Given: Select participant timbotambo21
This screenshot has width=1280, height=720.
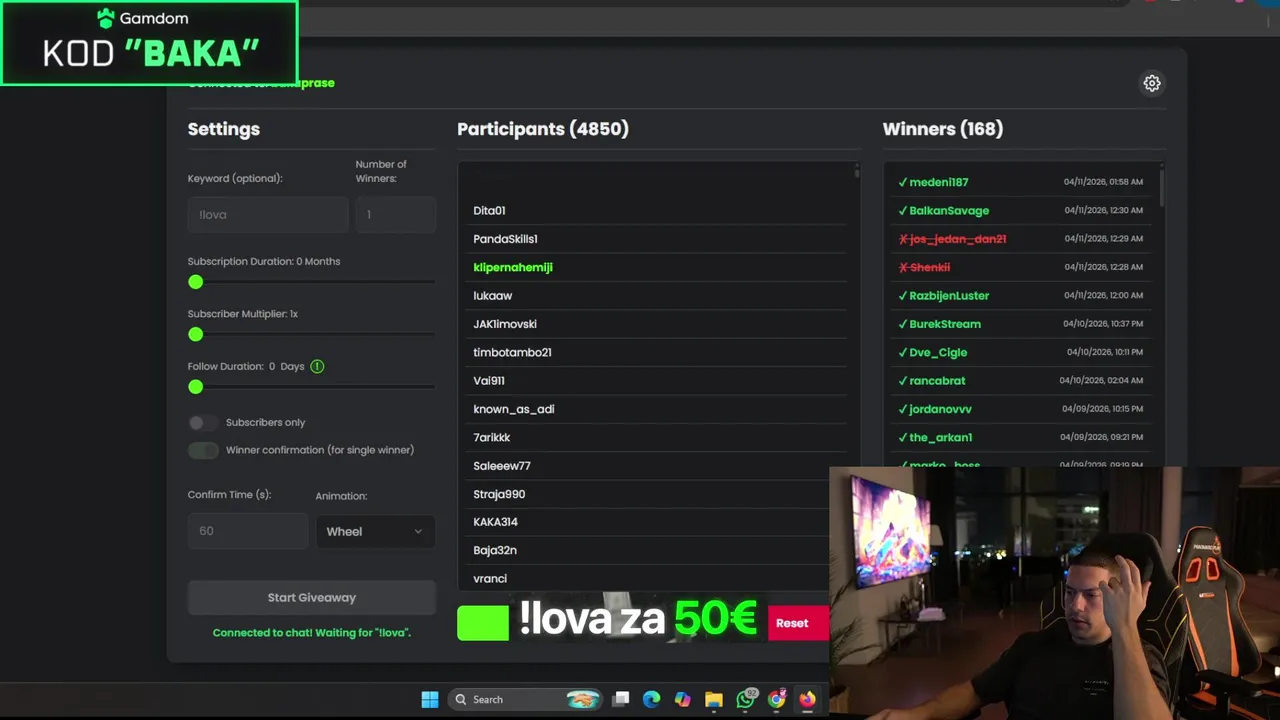Looking at the screenshot, I should pos(512,352).
